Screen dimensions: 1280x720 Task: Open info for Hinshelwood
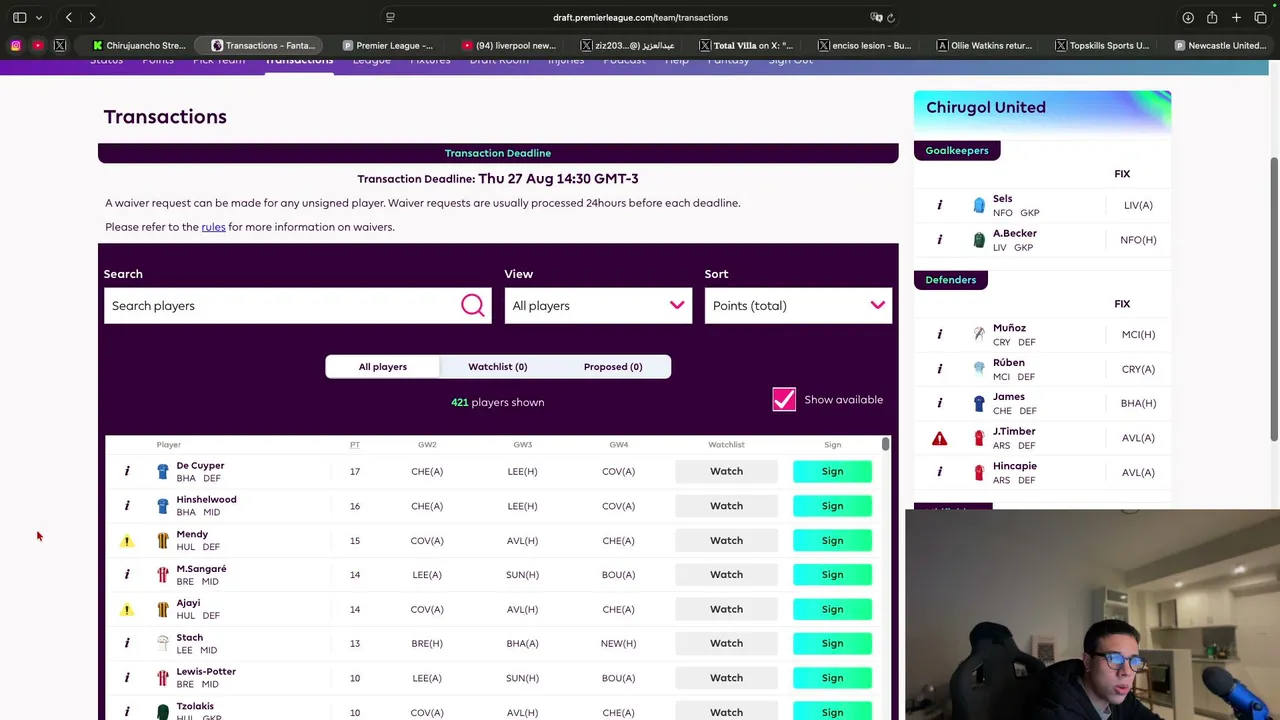tap(127, 505)
